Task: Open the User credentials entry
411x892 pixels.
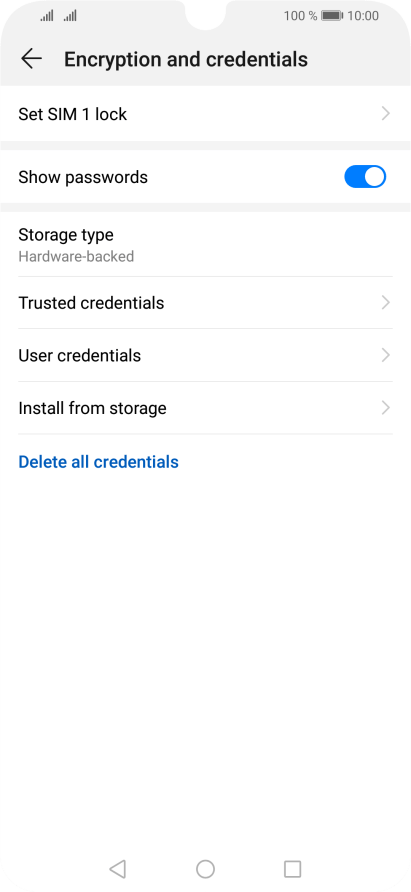Action: 206,355
